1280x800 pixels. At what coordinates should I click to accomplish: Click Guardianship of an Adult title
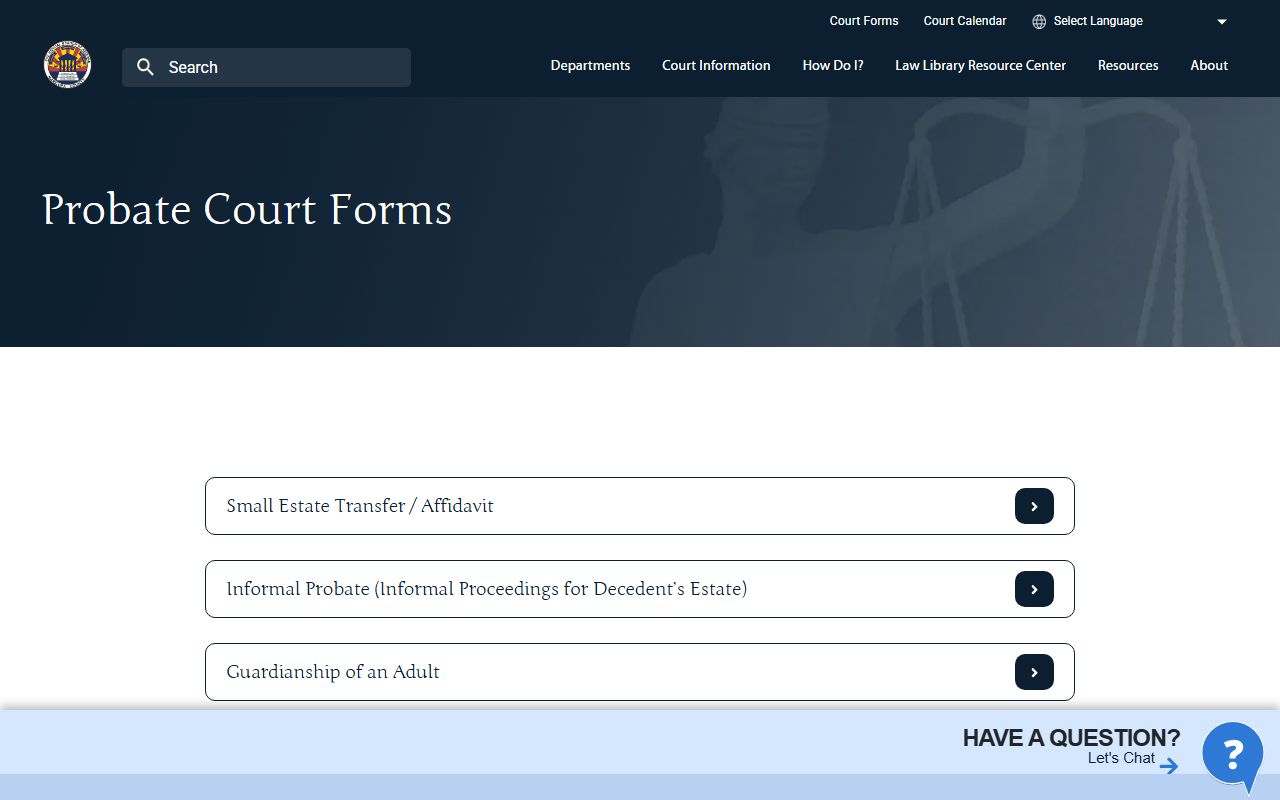click(333, 672)
